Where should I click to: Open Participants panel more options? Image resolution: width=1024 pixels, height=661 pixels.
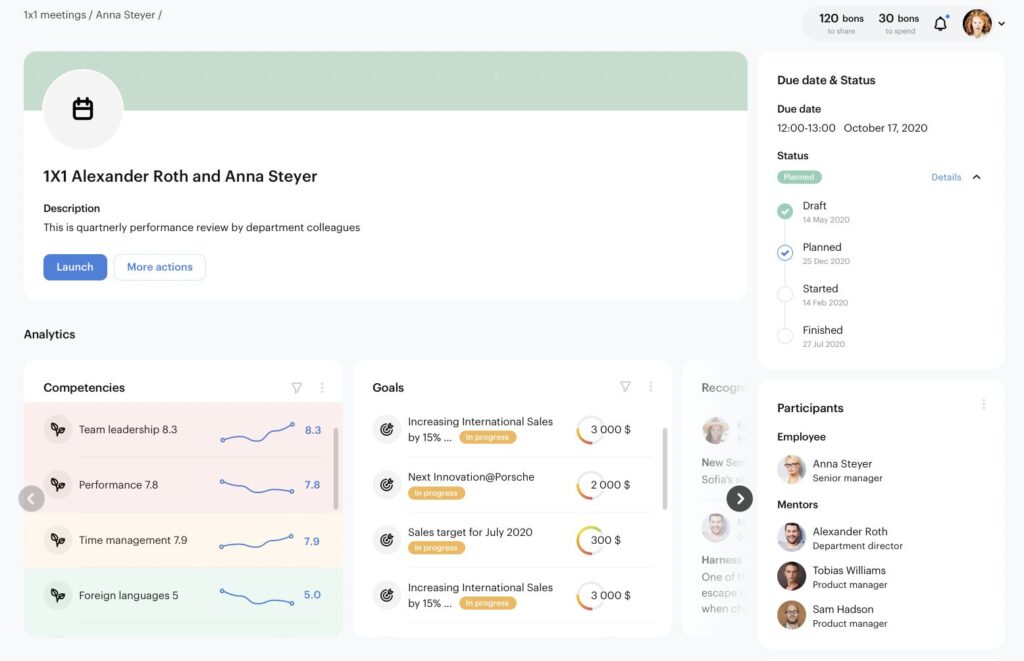[984, 404]
